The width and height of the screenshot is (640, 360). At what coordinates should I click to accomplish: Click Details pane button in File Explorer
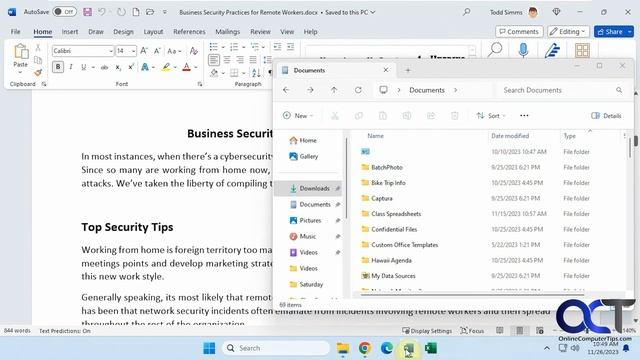click(606, 116)
